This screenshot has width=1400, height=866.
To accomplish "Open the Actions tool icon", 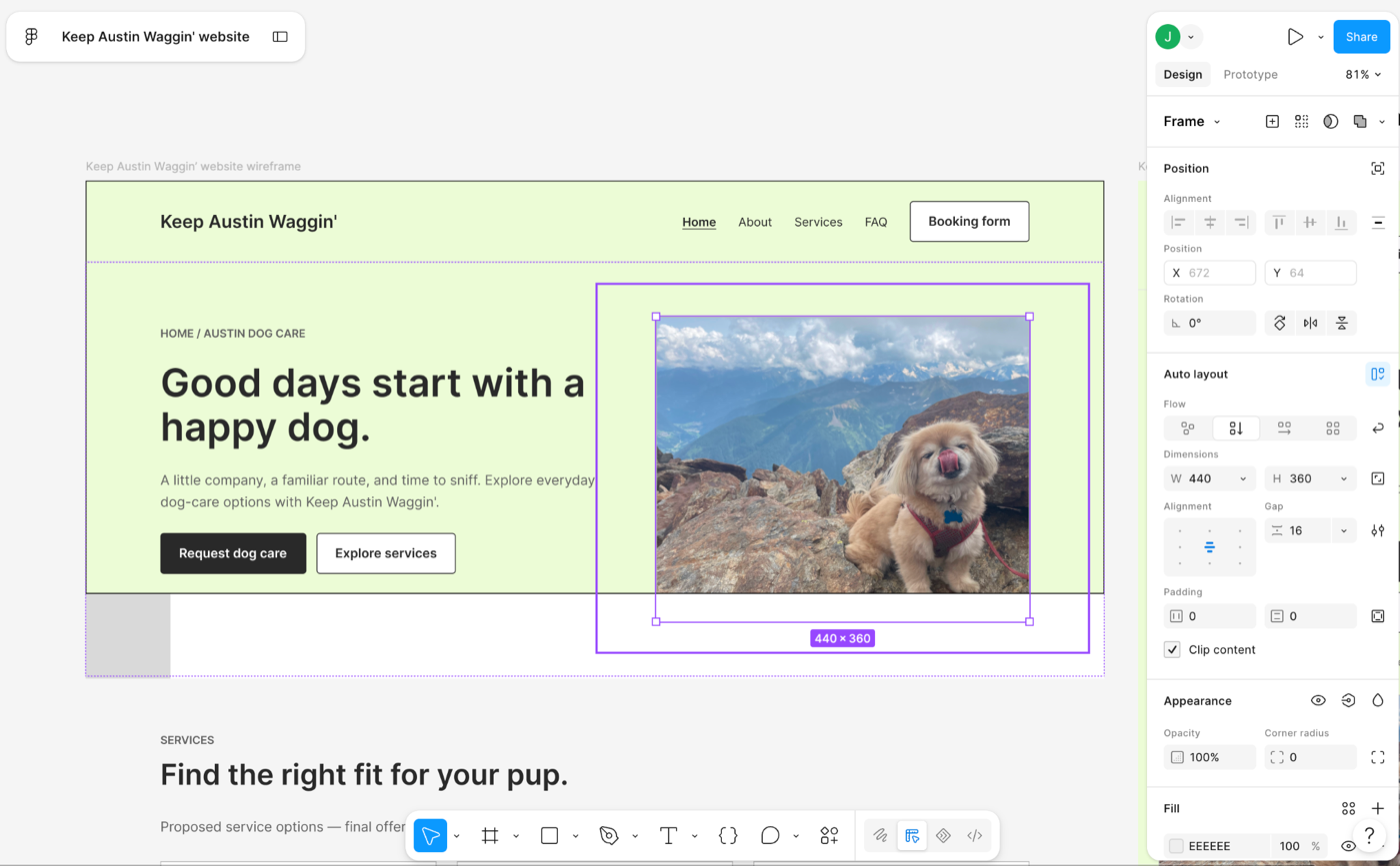I will [x=829, y=836].
